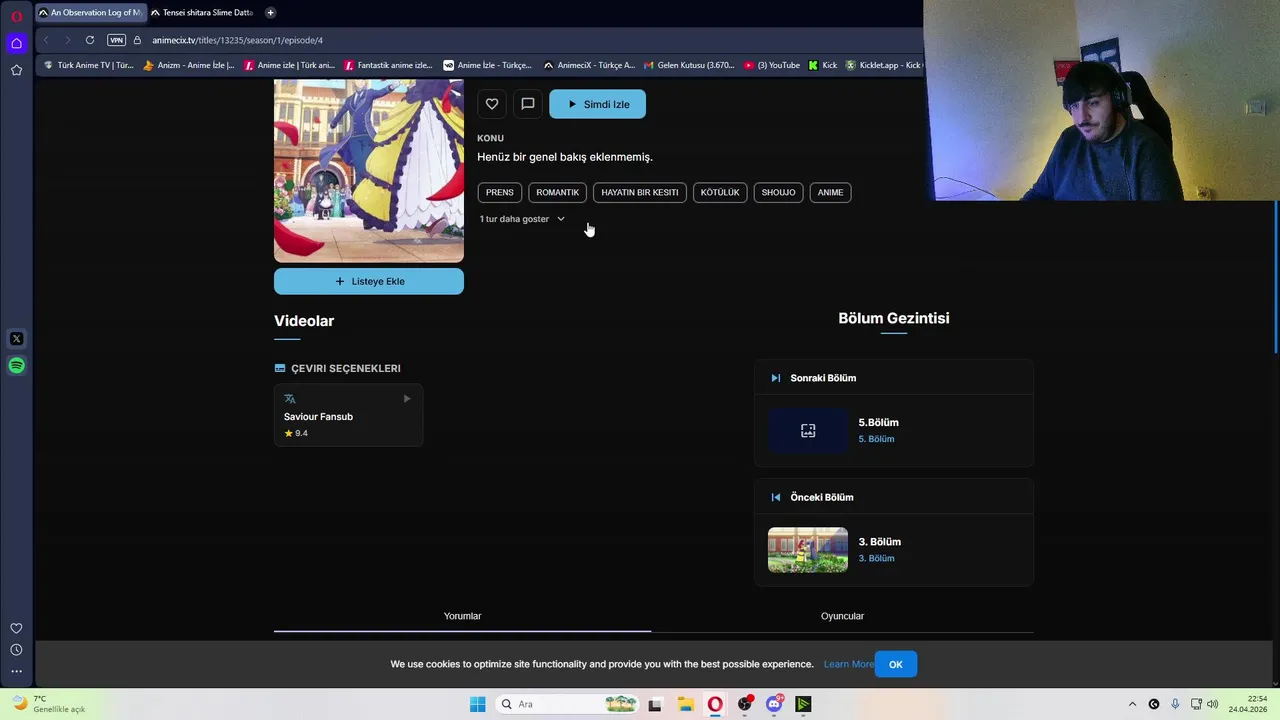Open the Kick bookmark
Image resolution: width=1280 pixels, height=720 pixels.
click(823, 65)
